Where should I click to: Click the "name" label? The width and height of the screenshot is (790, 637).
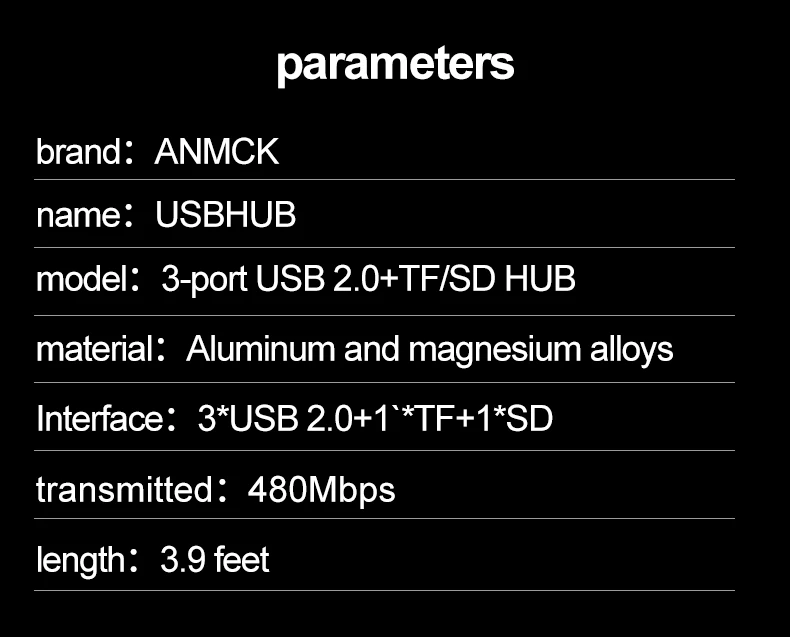(79, 215)
